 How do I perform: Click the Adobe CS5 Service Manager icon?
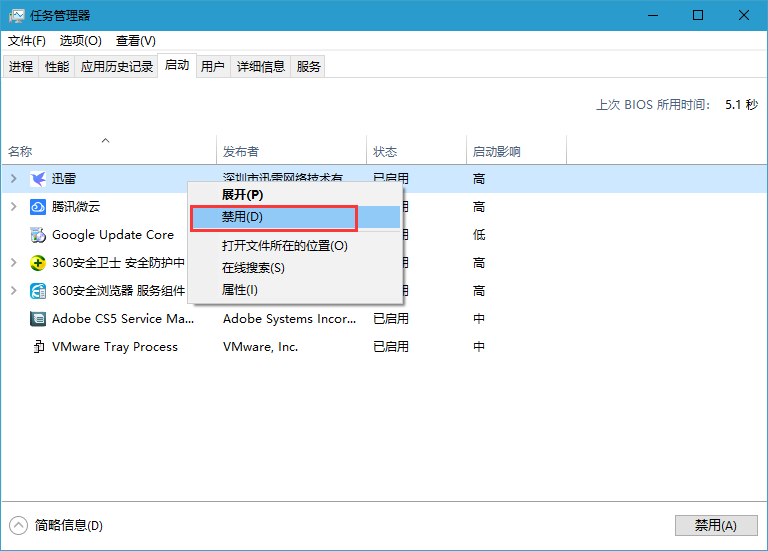(x=38, y=319)
